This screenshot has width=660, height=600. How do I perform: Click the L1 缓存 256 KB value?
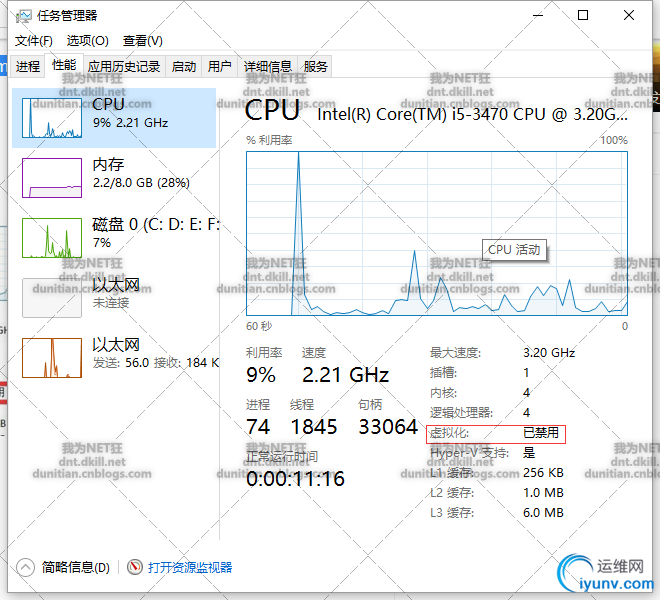tap(543, 472)
